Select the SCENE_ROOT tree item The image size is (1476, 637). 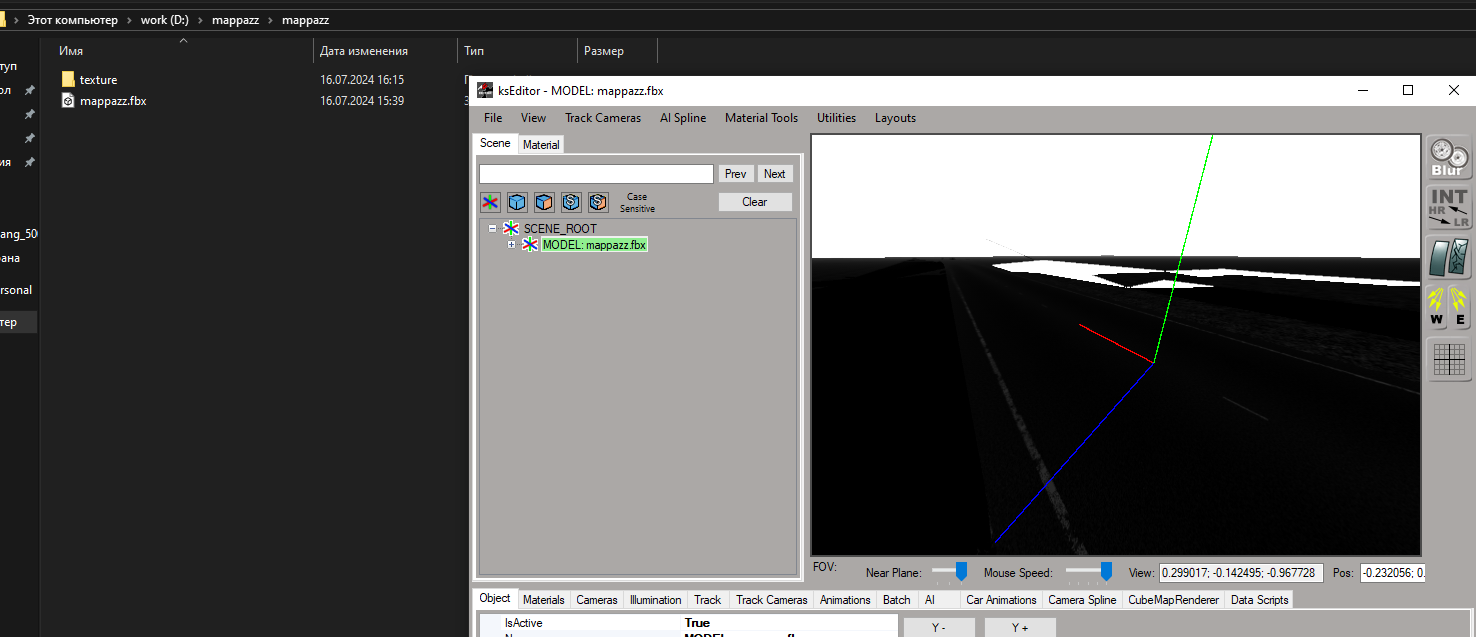pos(560,229)
